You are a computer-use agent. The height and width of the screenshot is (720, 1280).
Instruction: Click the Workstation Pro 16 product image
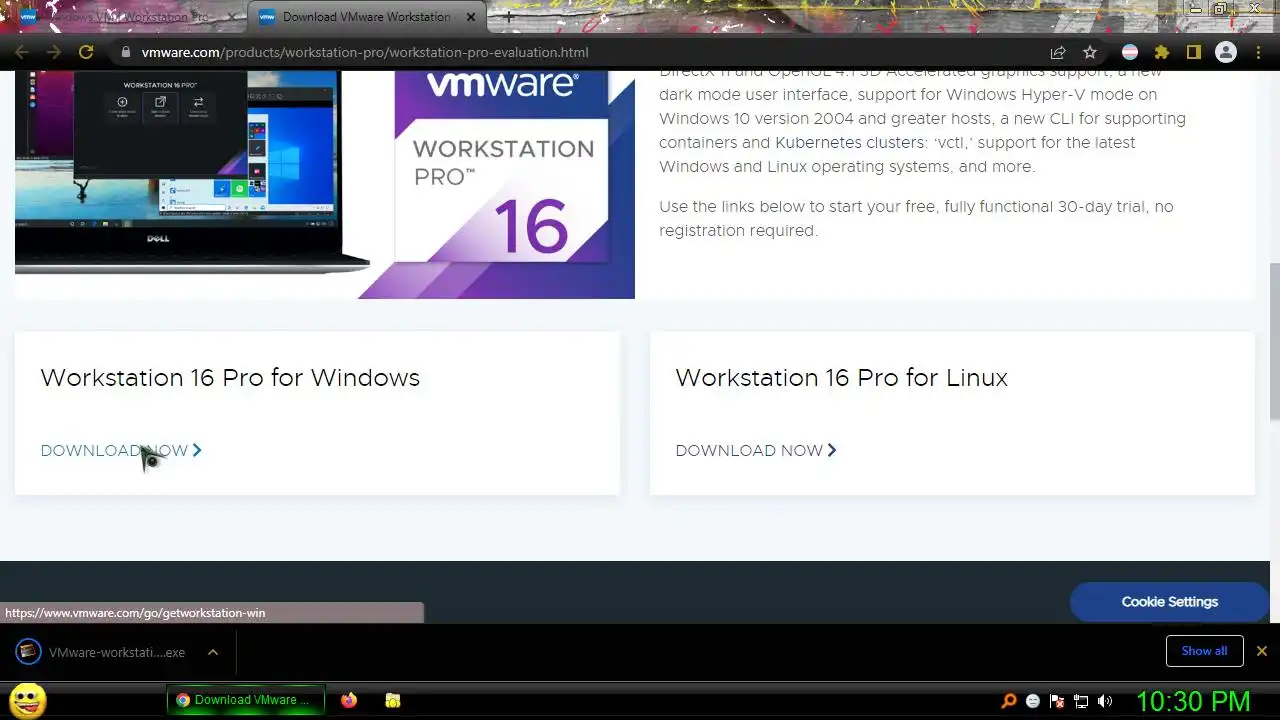click(x=325, y=185)
